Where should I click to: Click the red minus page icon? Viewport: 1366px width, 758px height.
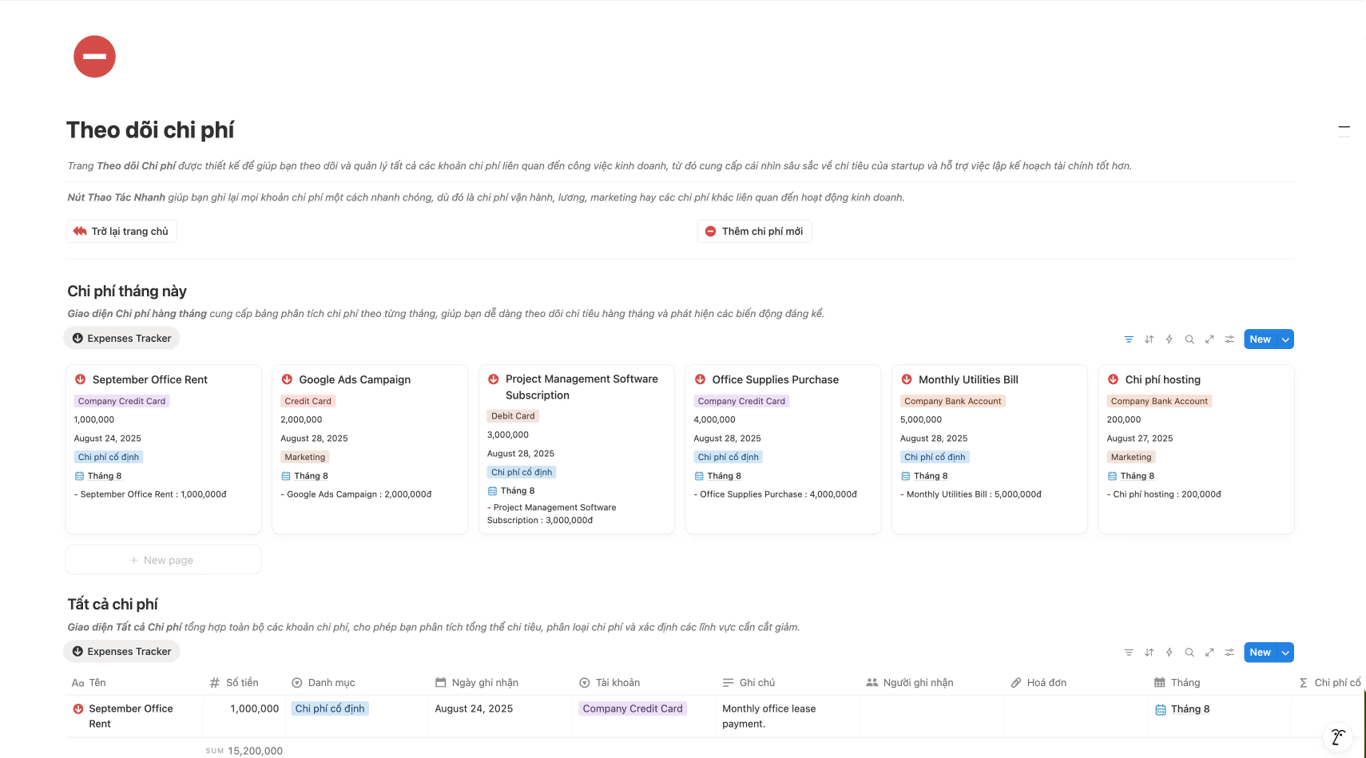pos(94,56)
